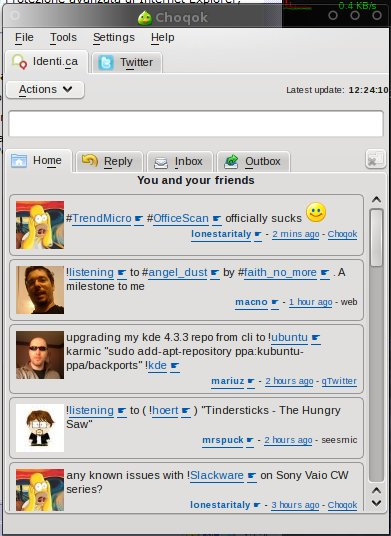
Task: Click Homer avatar on the TrendMicro post
Action: point(40,225)
